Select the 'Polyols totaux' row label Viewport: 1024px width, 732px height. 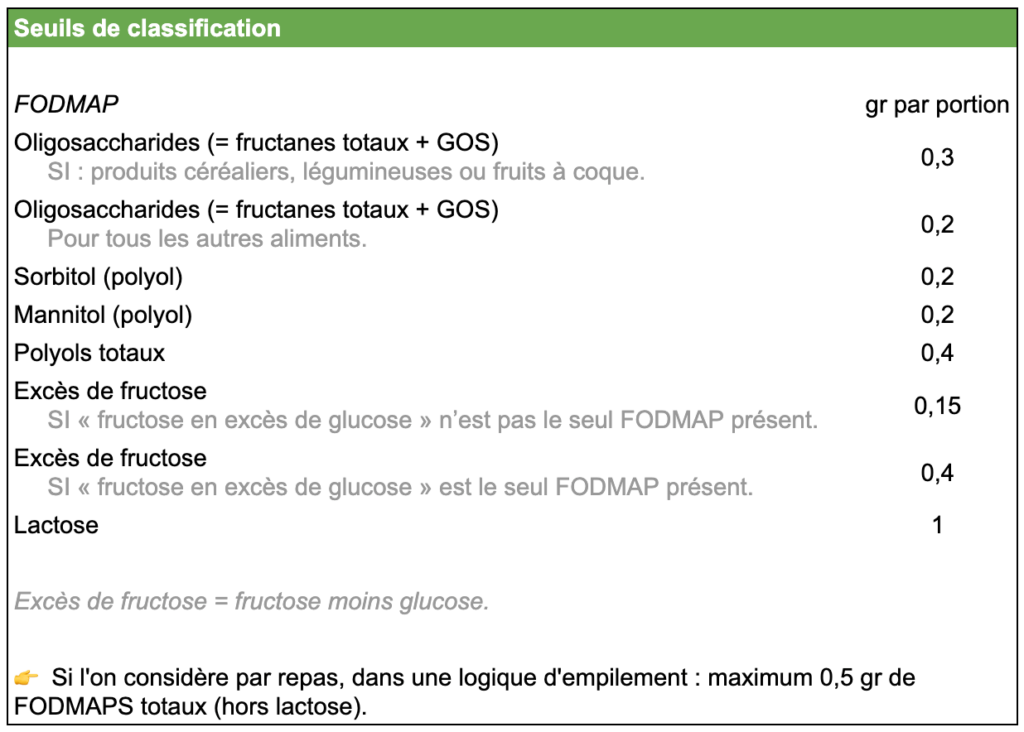(89, 353)
